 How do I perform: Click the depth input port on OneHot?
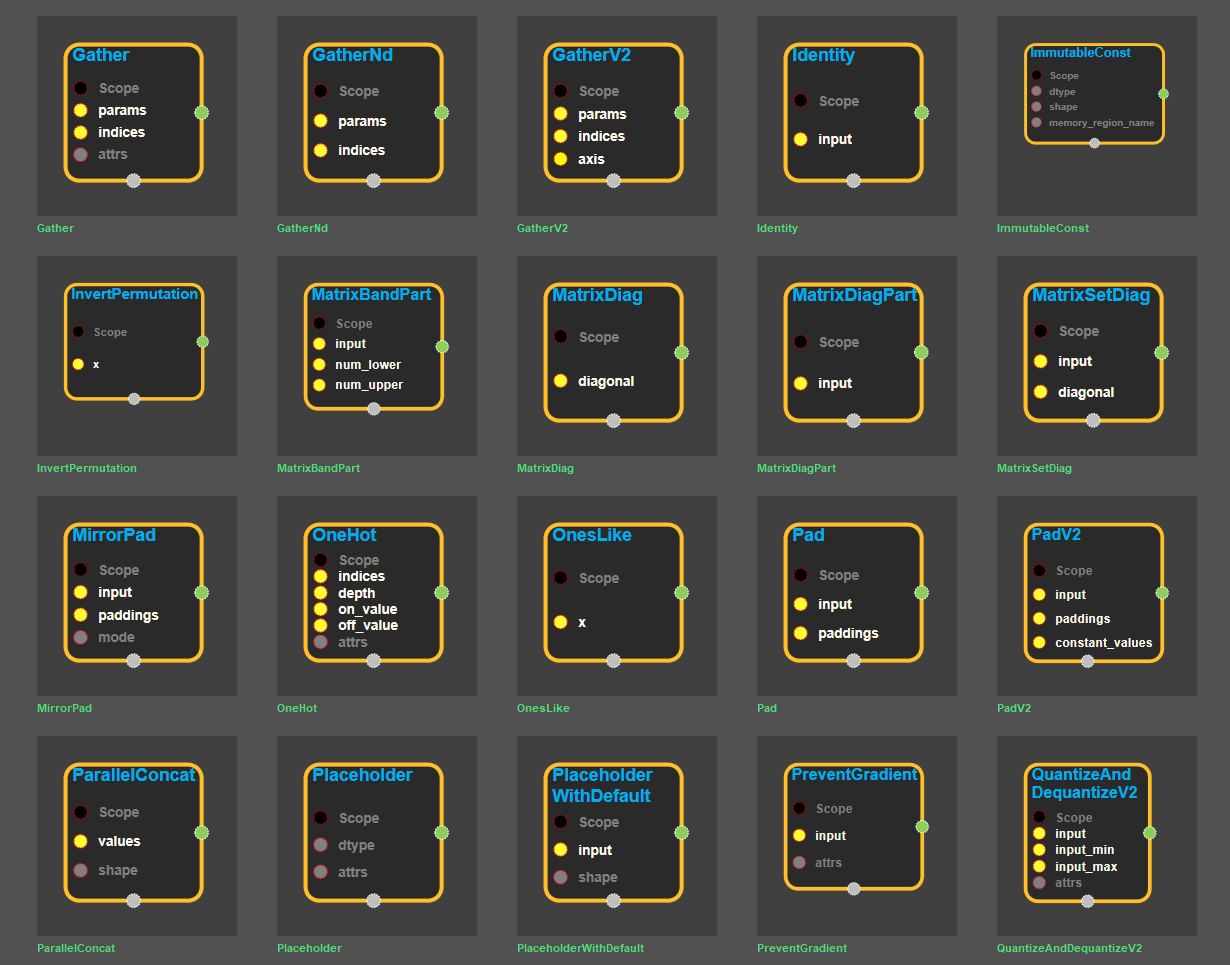pos(321,593)
